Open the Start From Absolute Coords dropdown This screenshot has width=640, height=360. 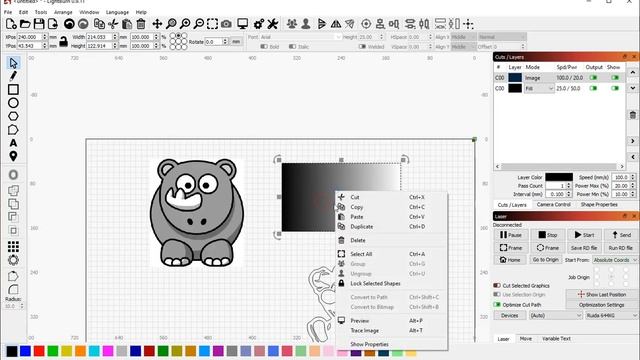615,260
